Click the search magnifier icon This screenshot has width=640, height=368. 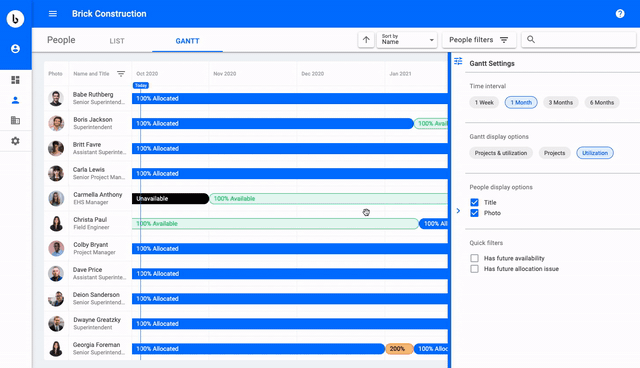531,40
